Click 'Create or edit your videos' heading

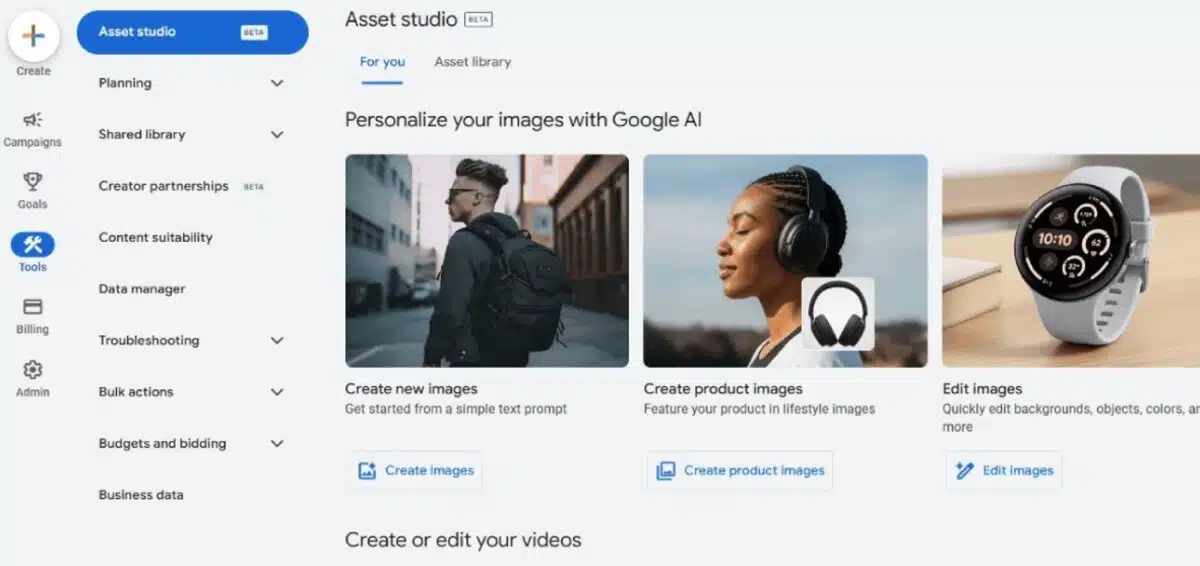(463, 540)
